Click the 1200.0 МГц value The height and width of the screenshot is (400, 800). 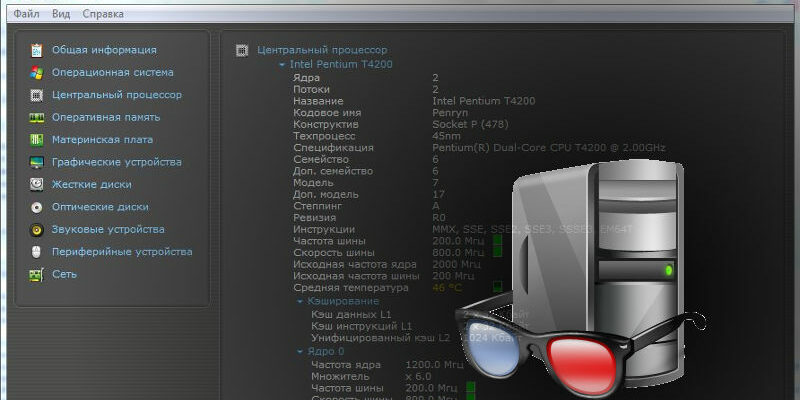[435, 365]
